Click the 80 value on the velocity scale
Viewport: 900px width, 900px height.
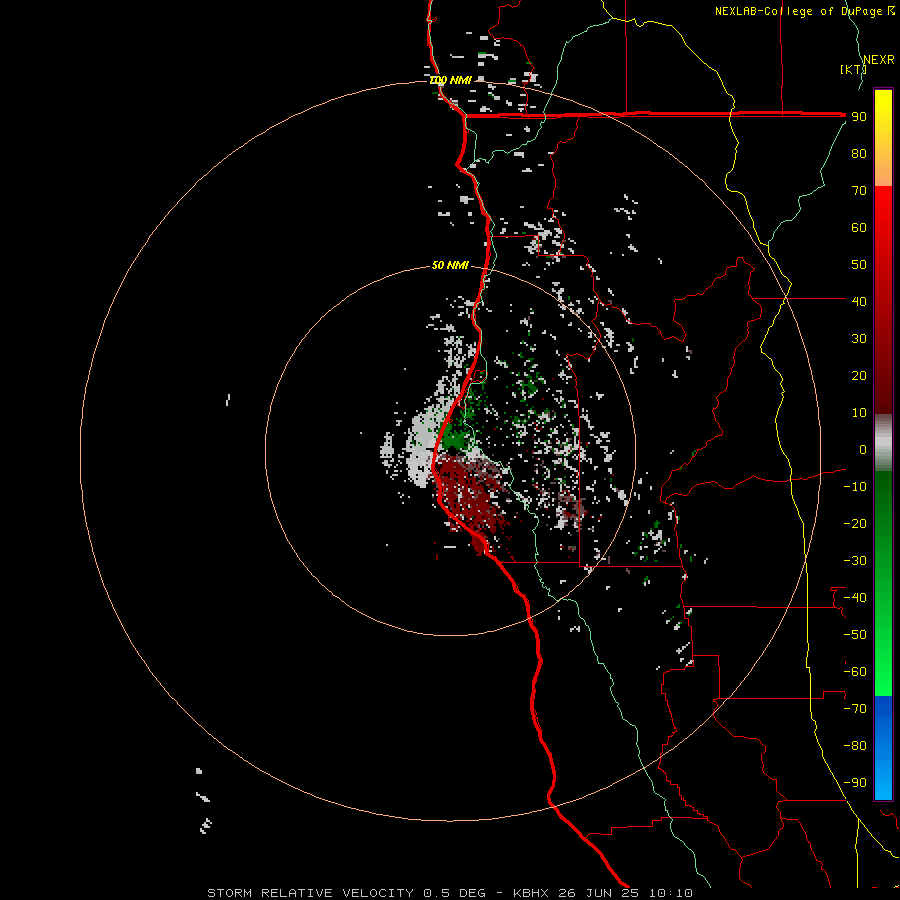tap(859, 153)
